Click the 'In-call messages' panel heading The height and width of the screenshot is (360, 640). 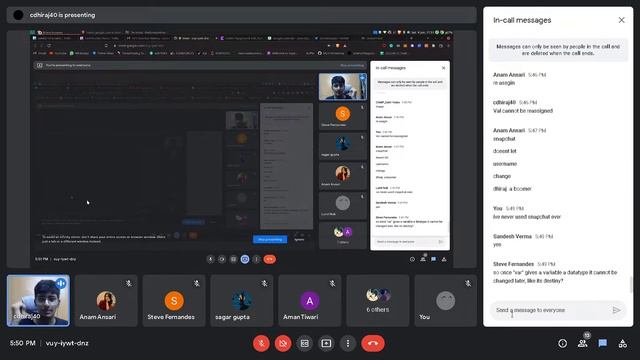[x=522, y=20]
